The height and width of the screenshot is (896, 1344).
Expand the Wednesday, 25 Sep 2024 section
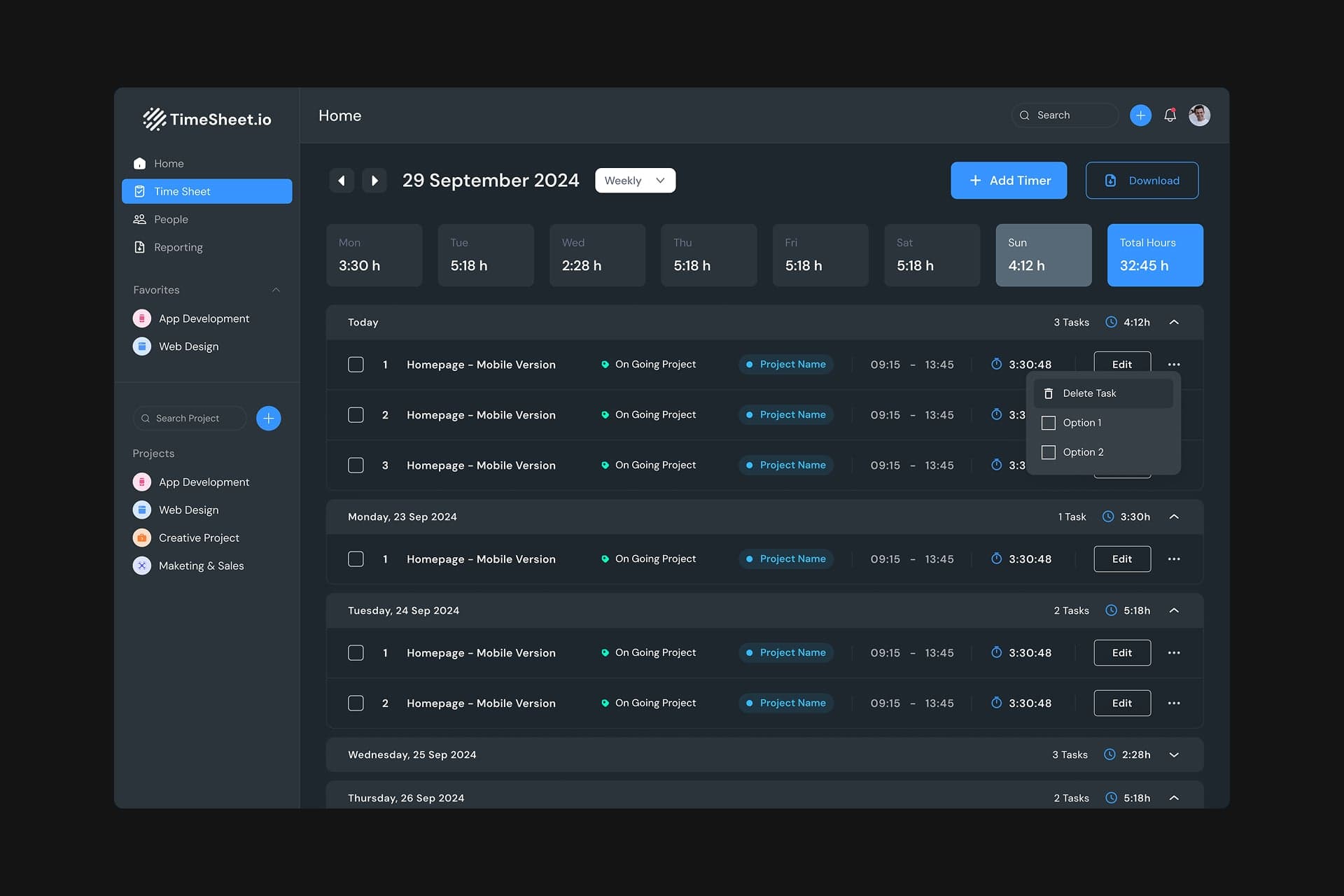pos(1175,755)
